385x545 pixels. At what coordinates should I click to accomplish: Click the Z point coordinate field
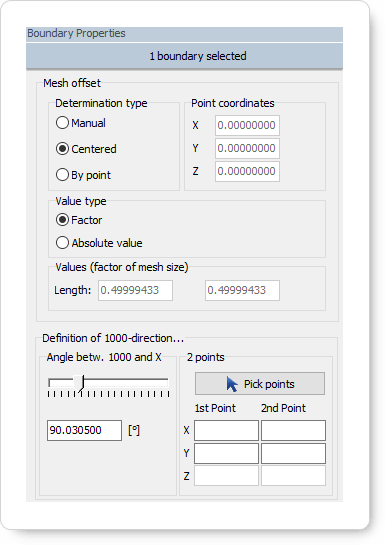247,171
